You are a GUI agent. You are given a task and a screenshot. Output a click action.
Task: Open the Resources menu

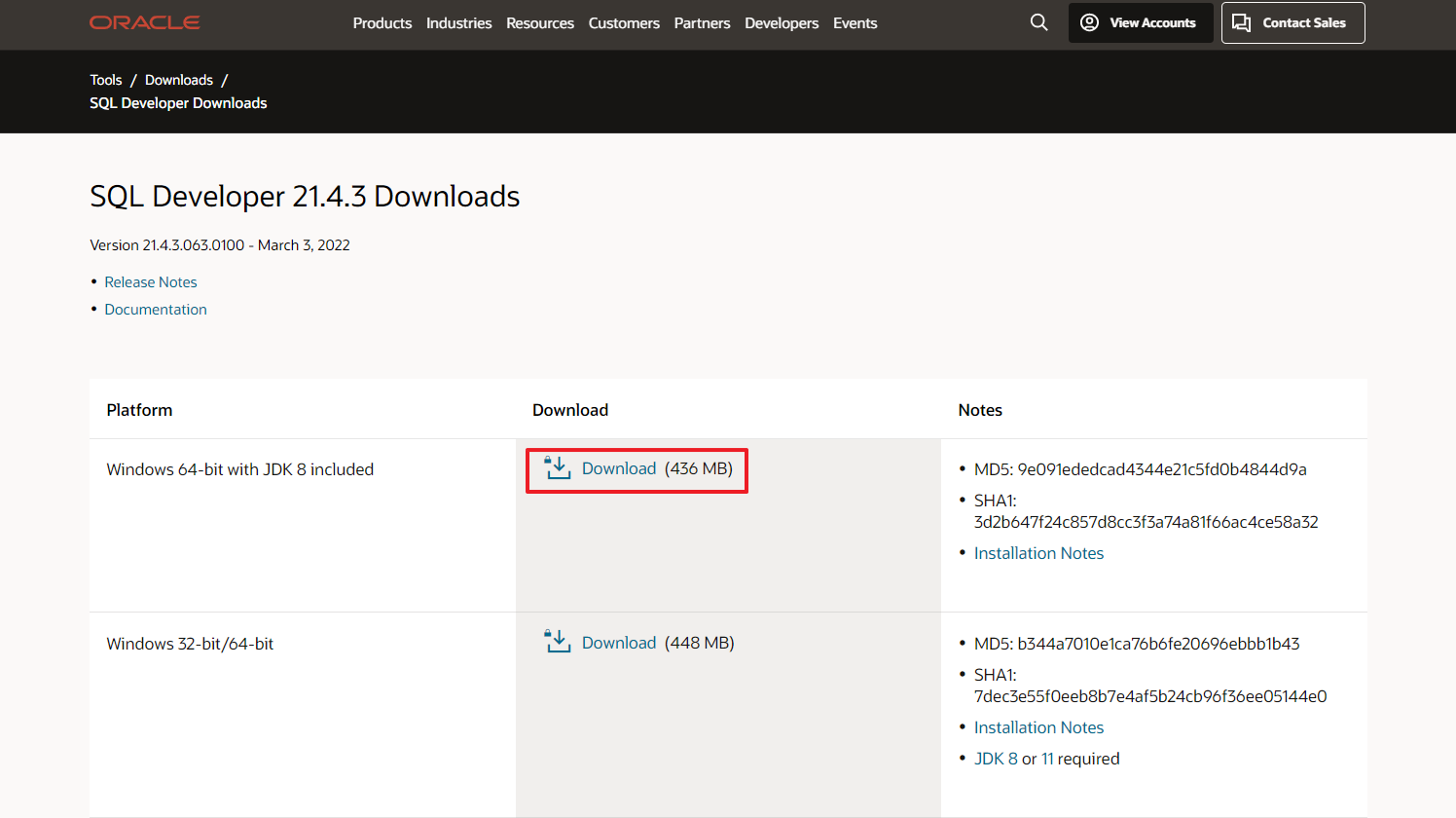pyautogui.click(x=540, y=23)
